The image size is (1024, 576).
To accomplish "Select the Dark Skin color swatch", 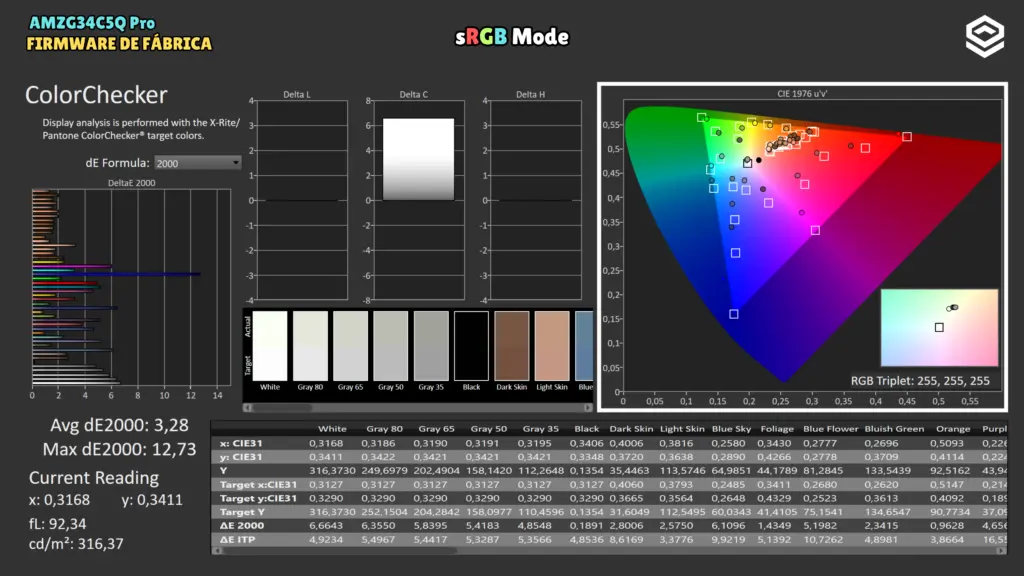I will tap(511, 345).
